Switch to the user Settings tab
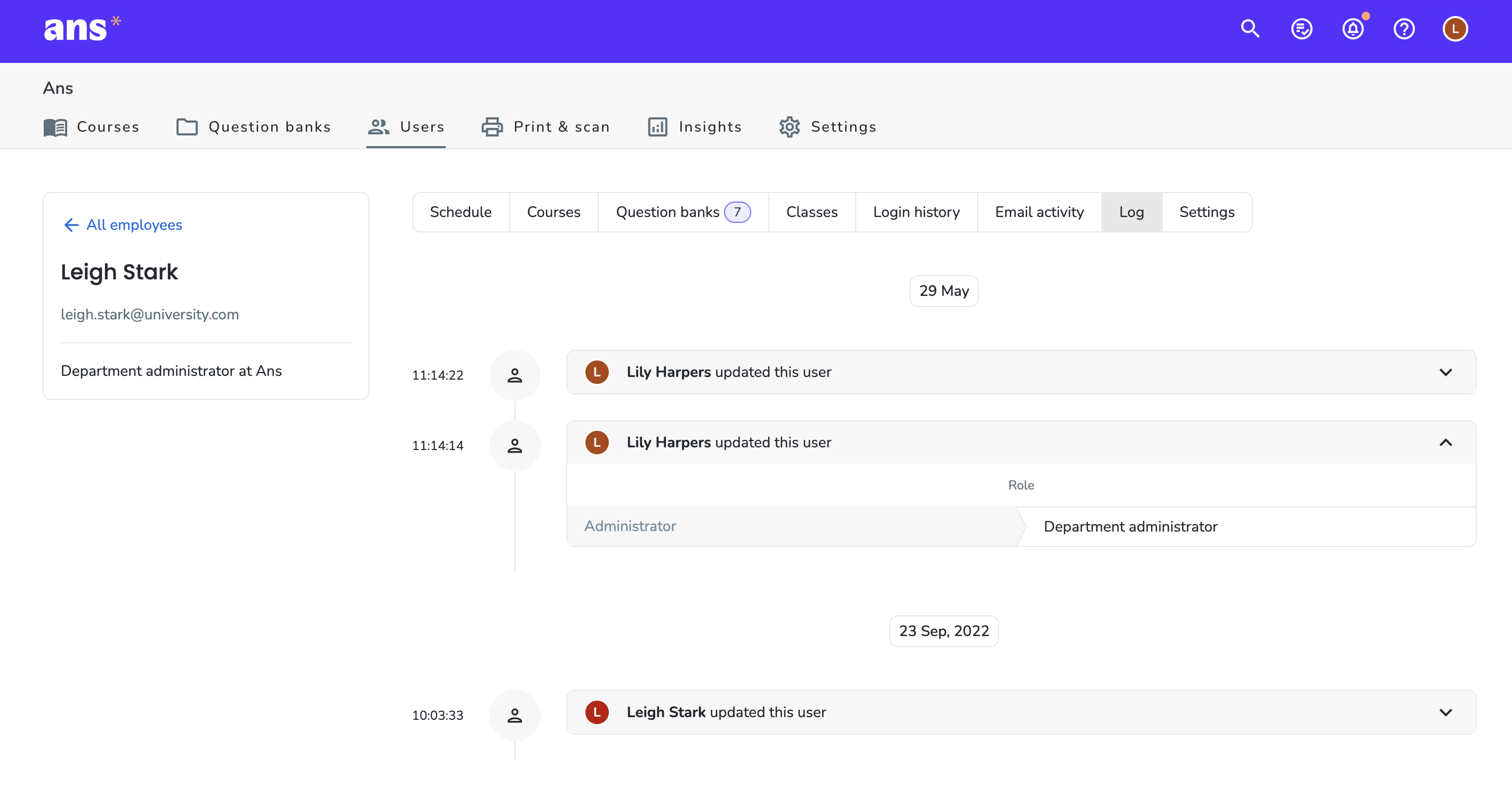1512x787 pixels. (1207, 212)
